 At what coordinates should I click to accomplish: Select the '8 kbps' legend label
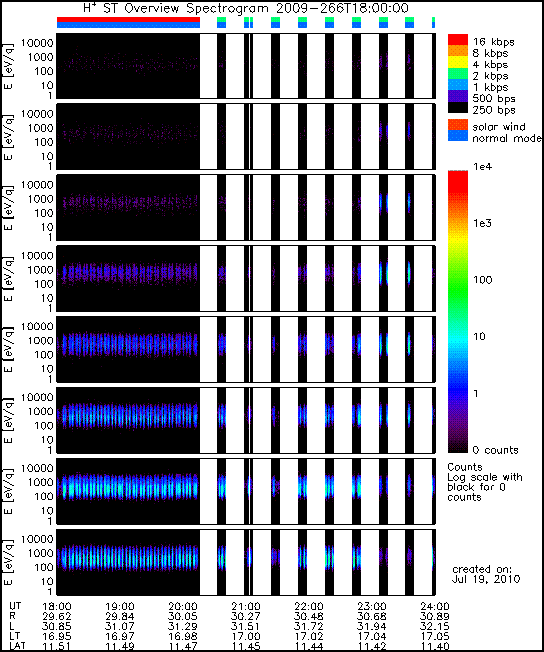490,53
